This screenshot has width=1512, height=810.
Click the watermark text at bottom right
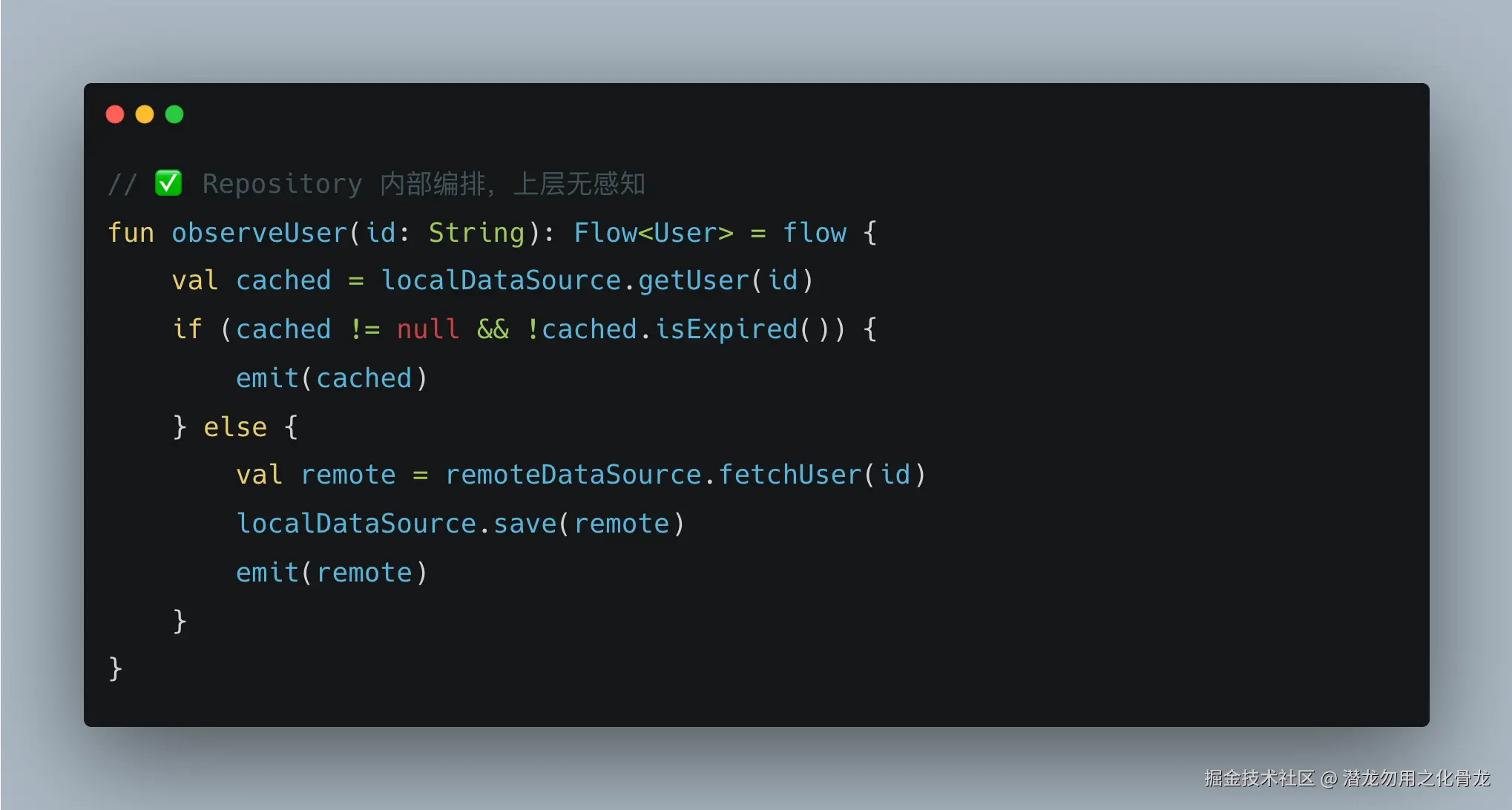pos(1347,778)
